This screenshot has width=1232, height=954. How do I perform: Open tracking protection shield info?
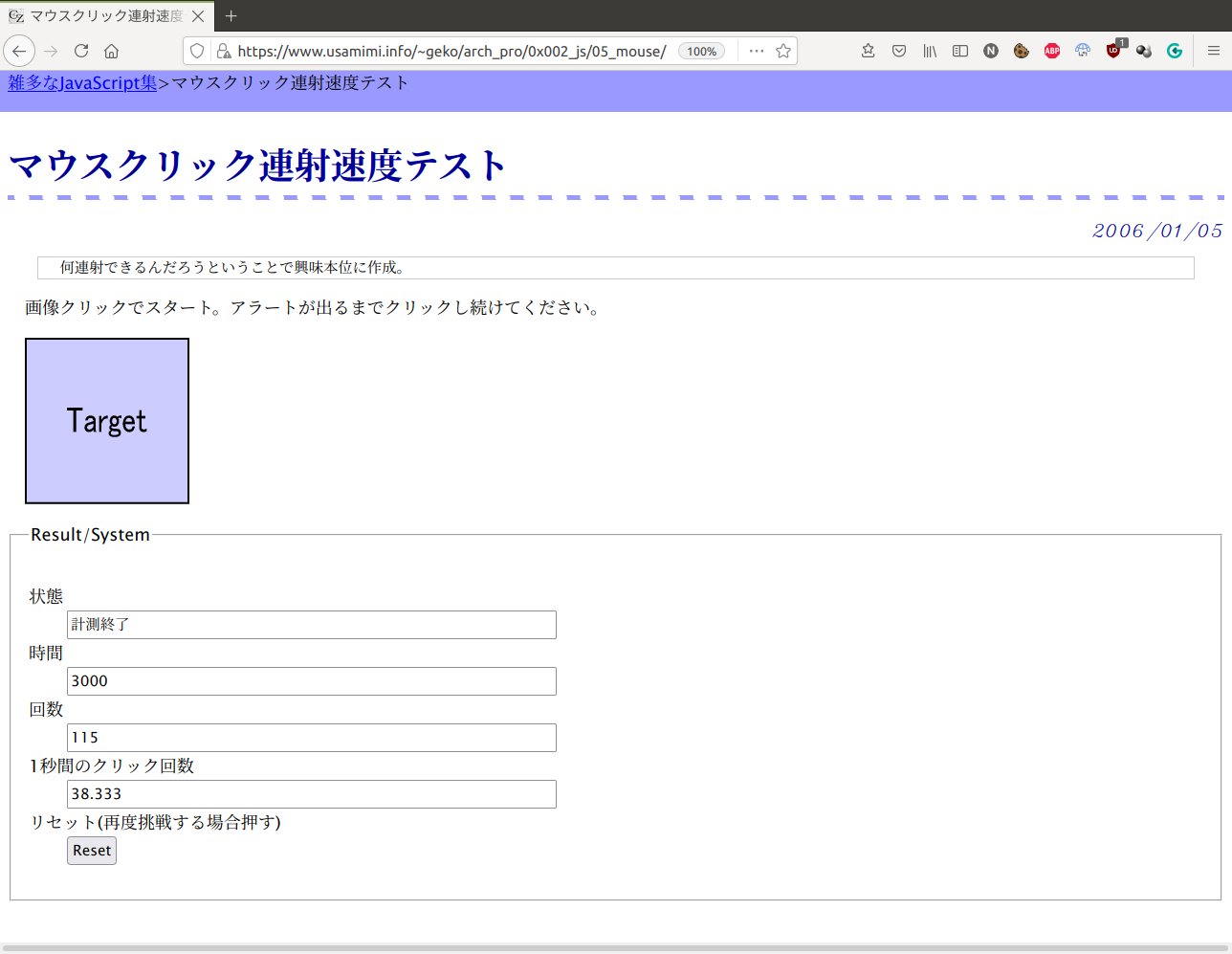tap(197, 51)
